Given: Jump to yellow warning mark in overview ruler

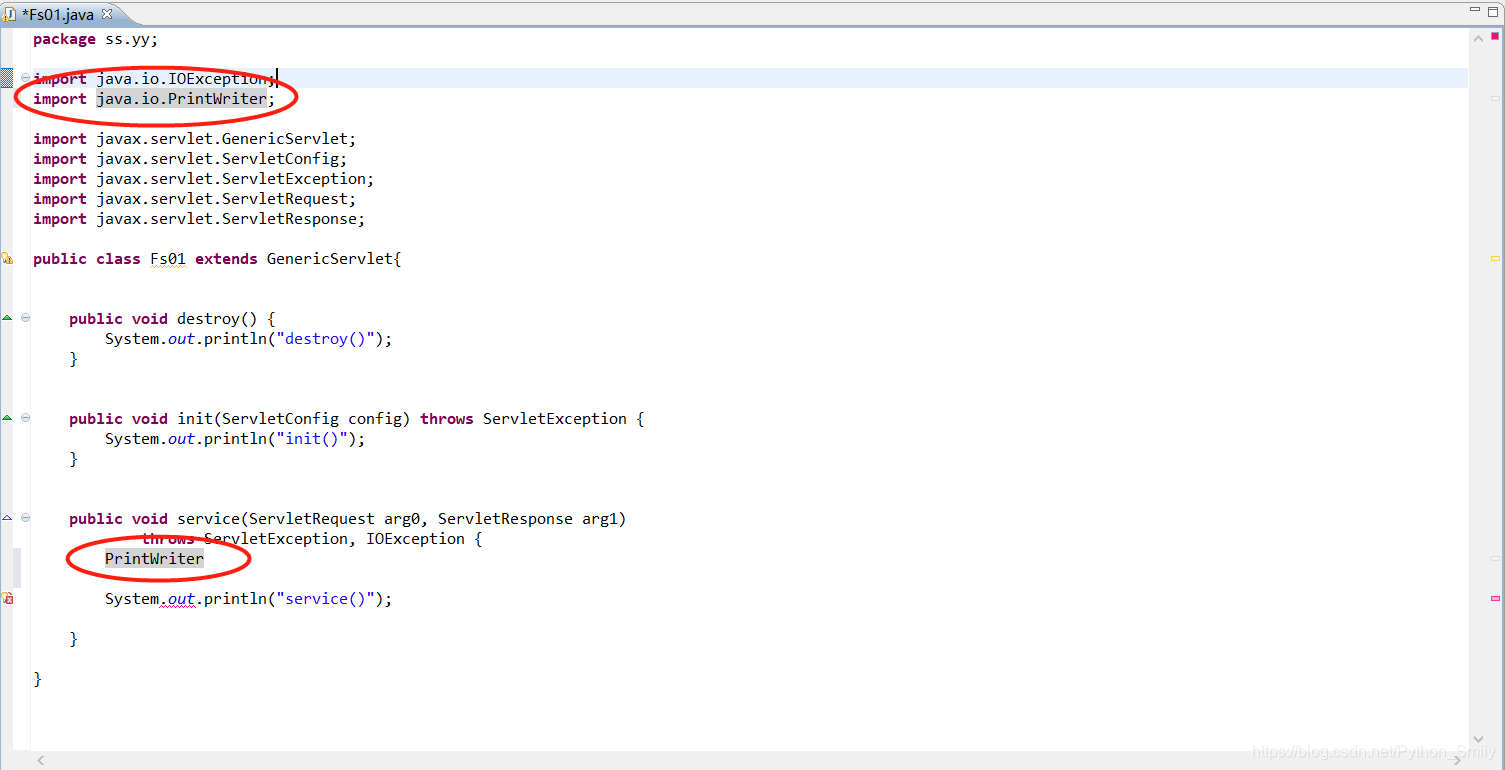Looking at the screenshot, I should click(x=1495, y=258).
